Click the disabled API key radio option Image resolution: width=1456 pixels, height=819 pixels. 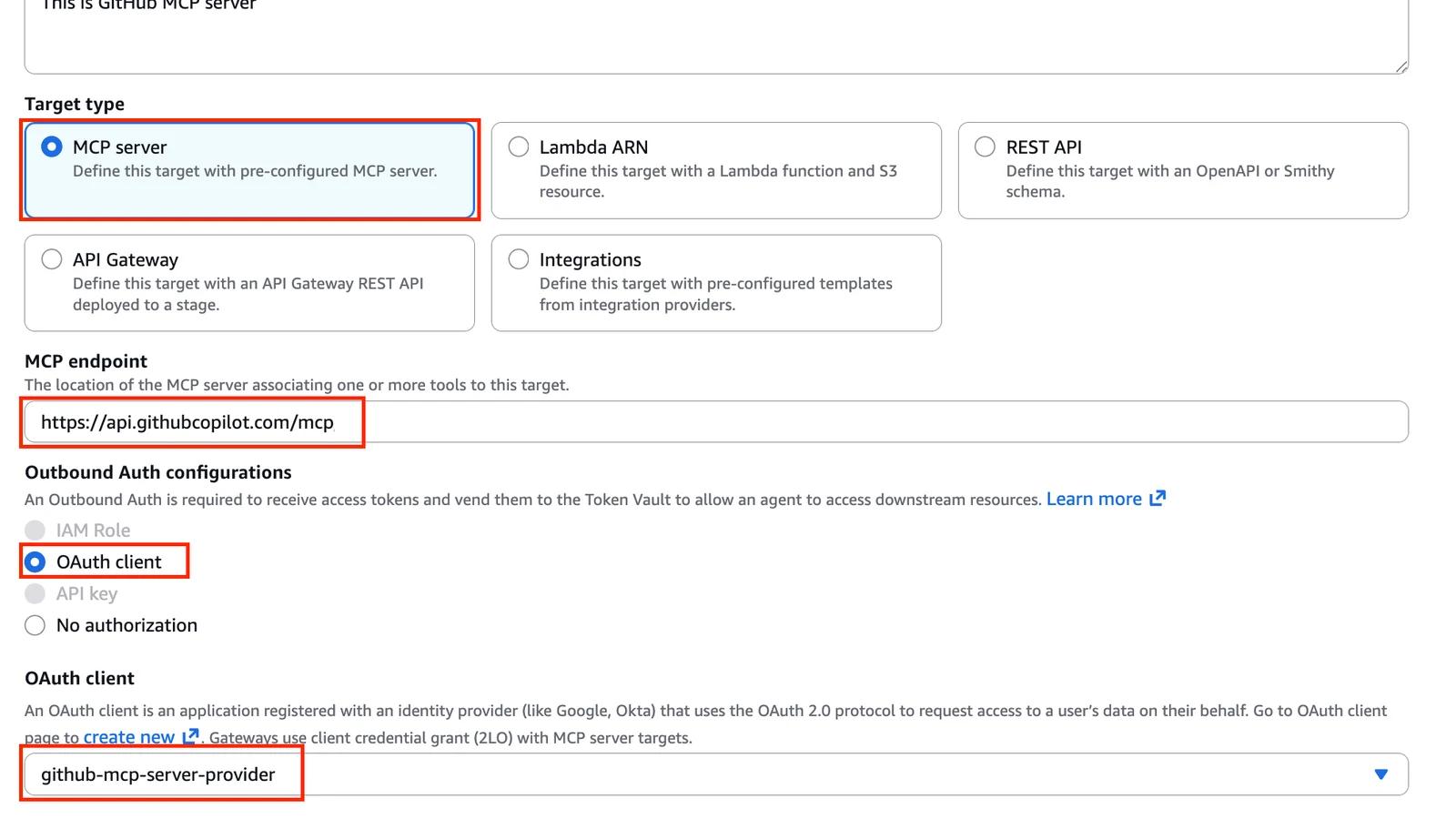(35, 594)
